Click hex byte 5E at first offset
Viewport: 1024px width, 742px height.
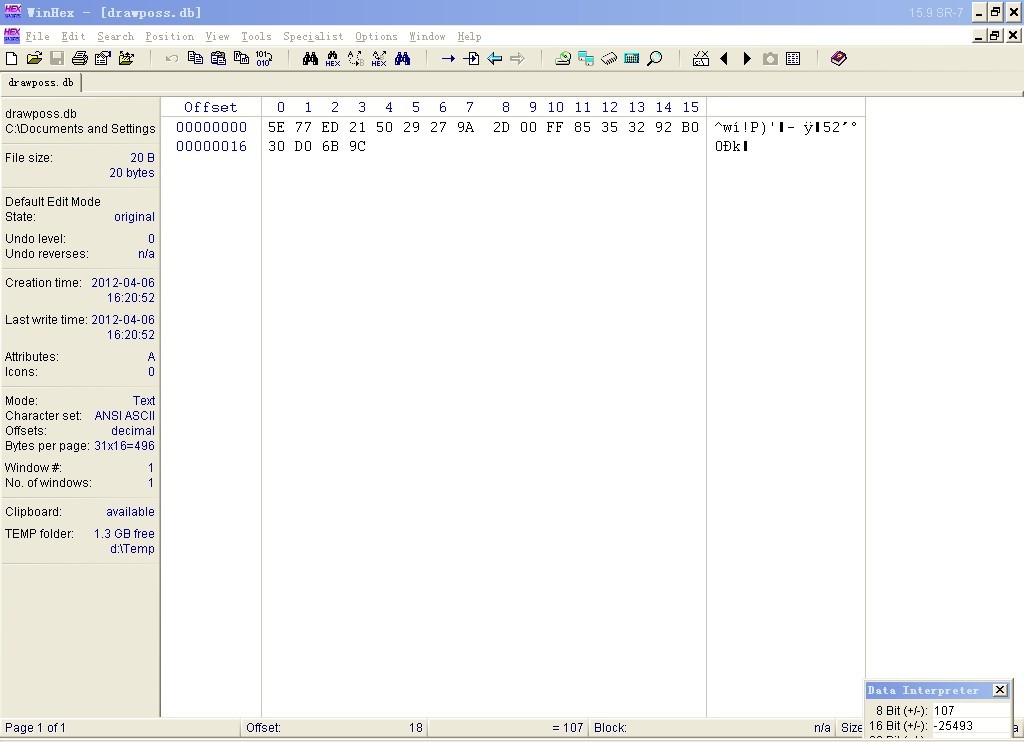pyautogui.click(x=276, y=127)
